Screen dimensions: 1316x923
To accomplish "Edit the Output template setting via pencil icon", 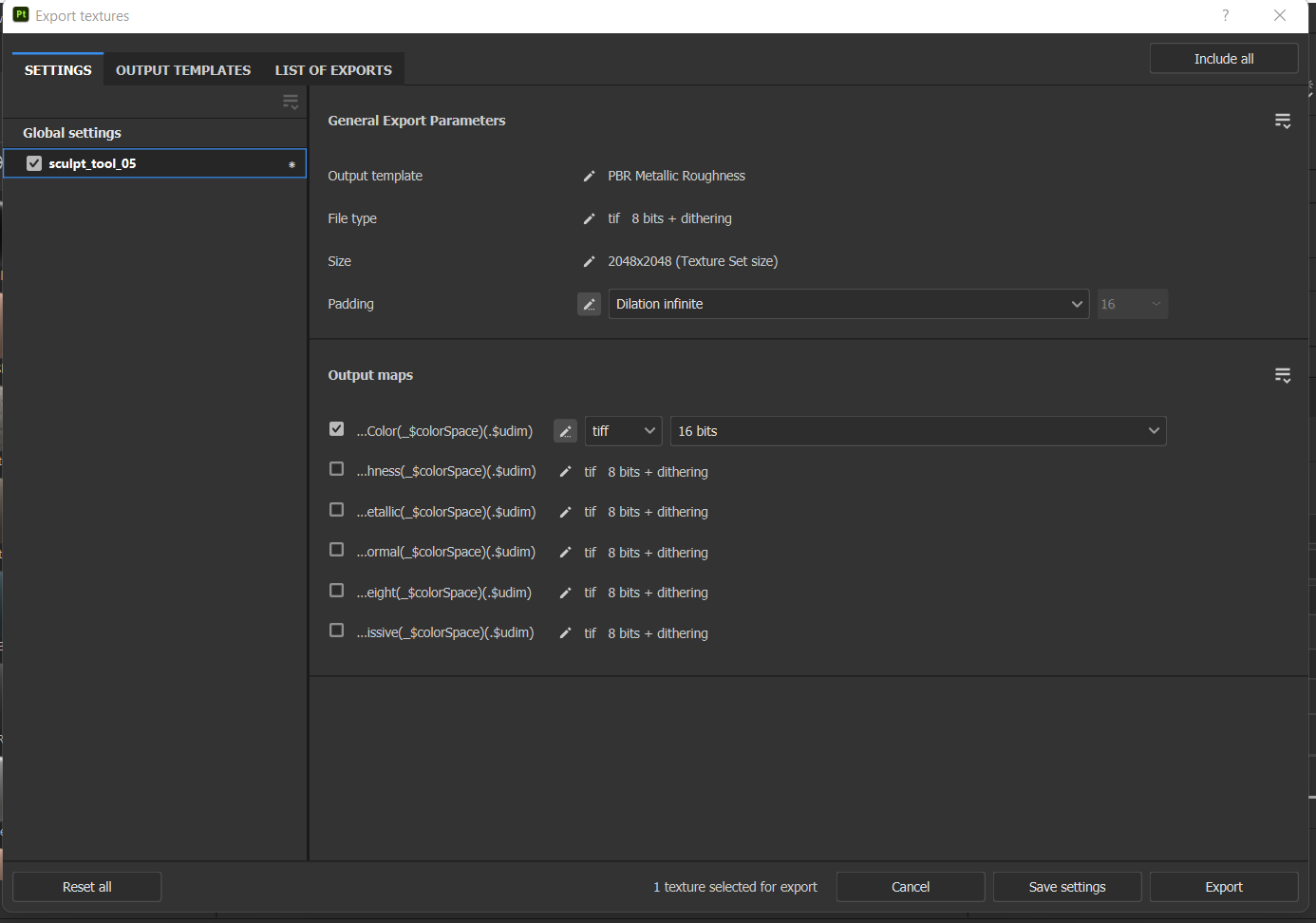I will pos(589,176).
